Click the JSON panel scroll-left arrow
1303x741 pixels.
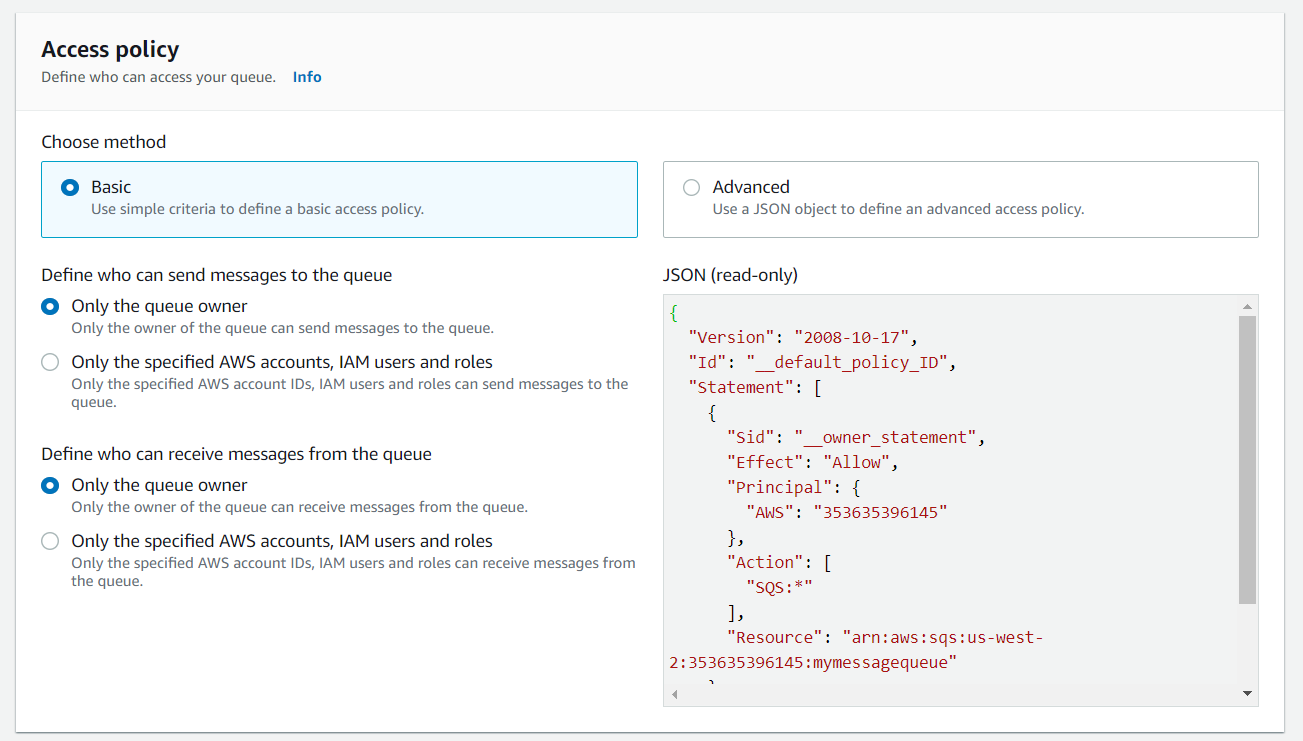point(674,694)
